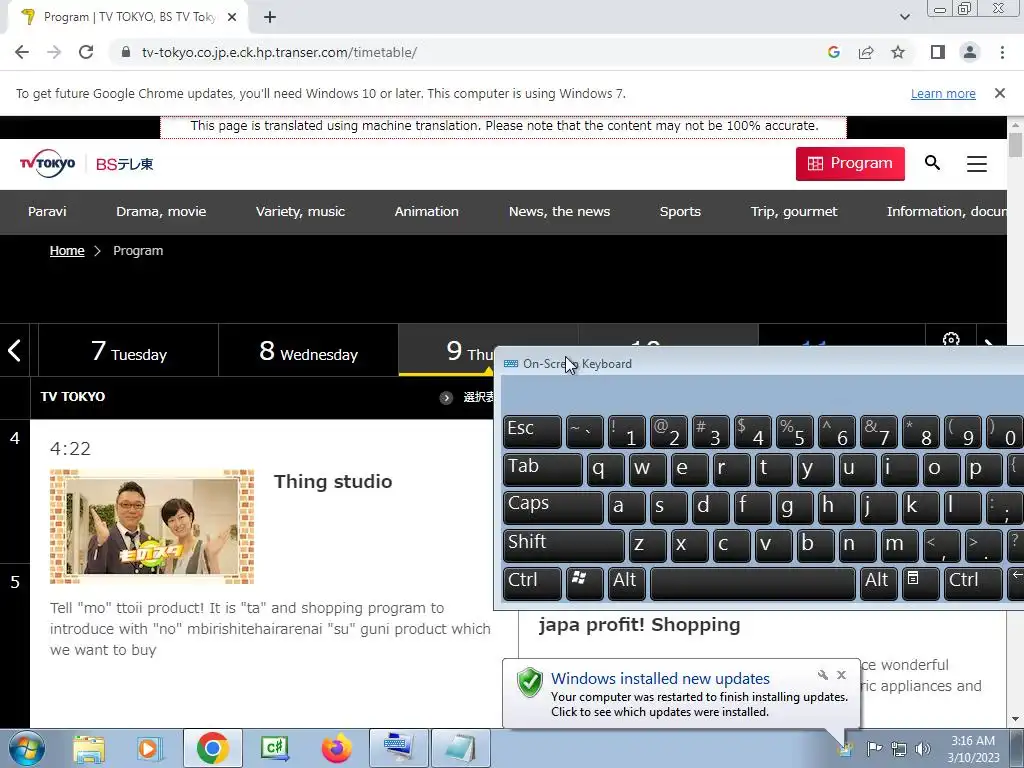Select the 9 Thursday tab
Image resolution: width=1024 pixels, height=768 pixels.
click(447, 351)
